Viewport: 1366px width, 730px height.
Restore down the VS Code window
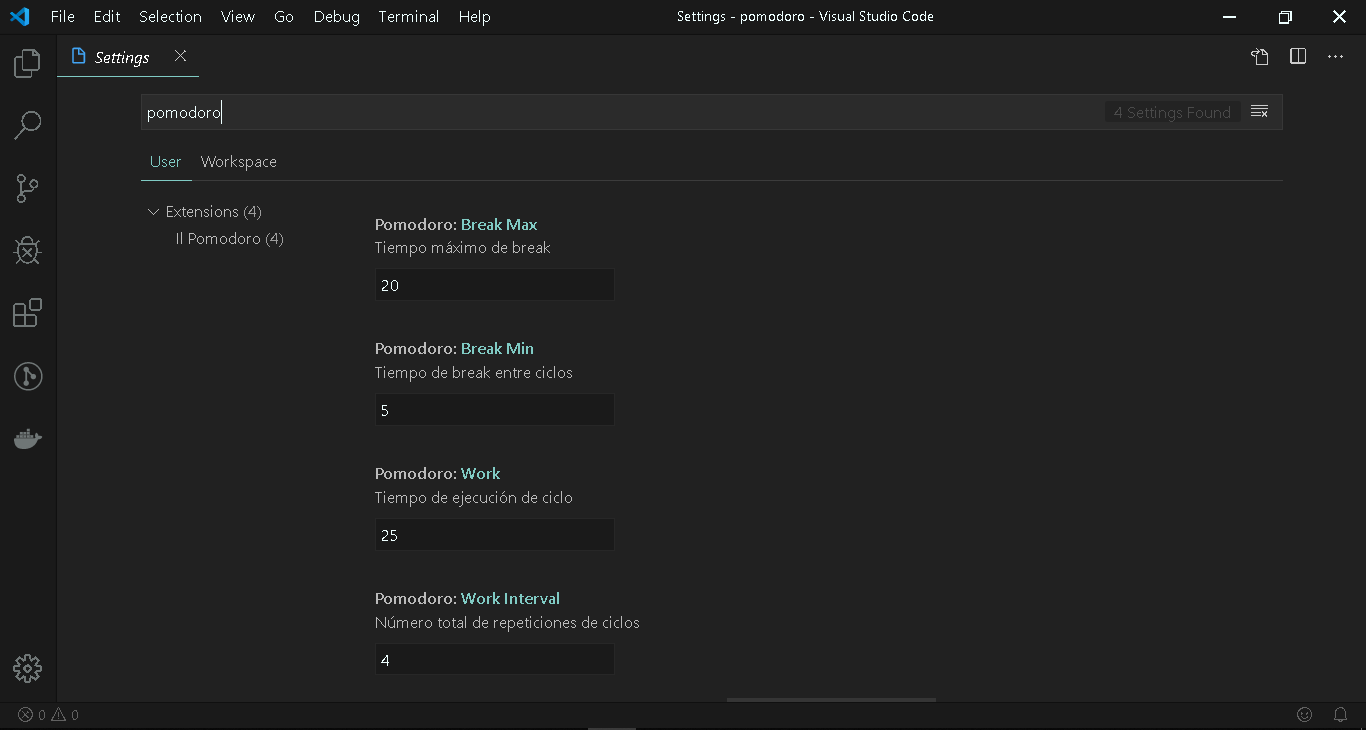[1285, 16]
